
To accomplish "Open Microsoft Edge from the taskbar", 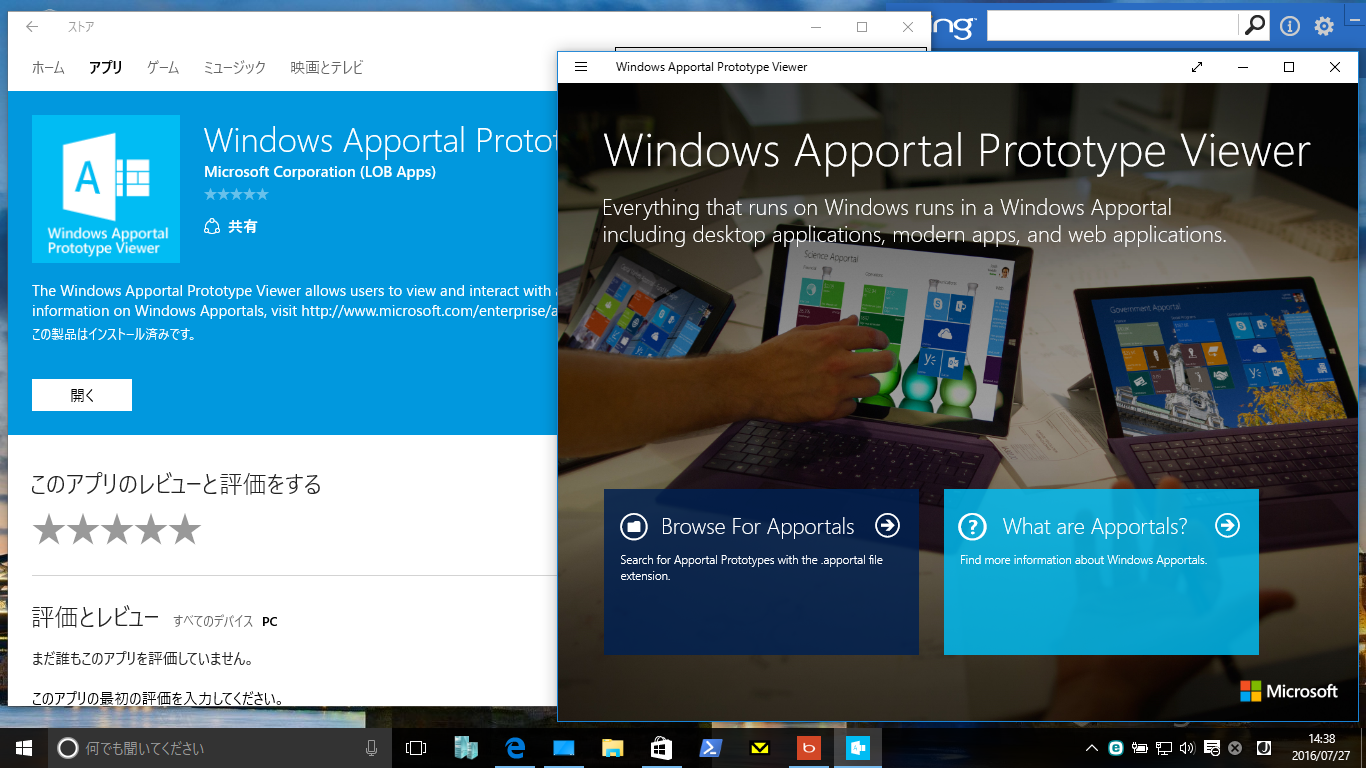I will 516,748.
